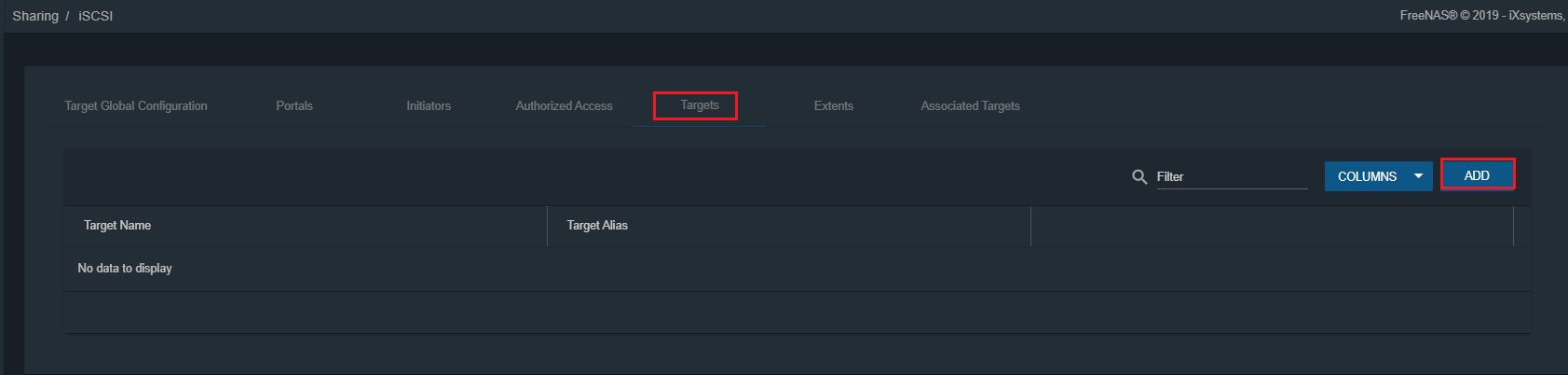Focus the Filter text field
This screenshot has height=375, width=1568.
click(x=1231, y=176)
